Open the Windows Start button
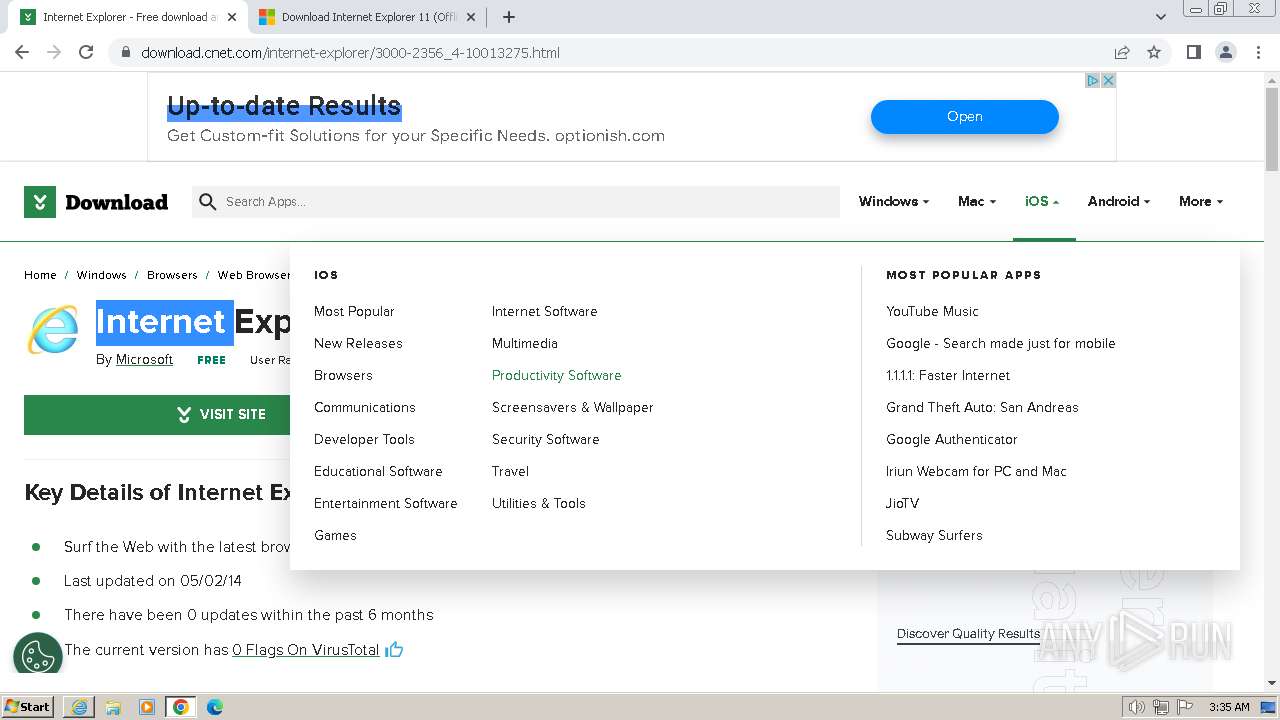Screen dimensions: 1280x720 (28, 706)
